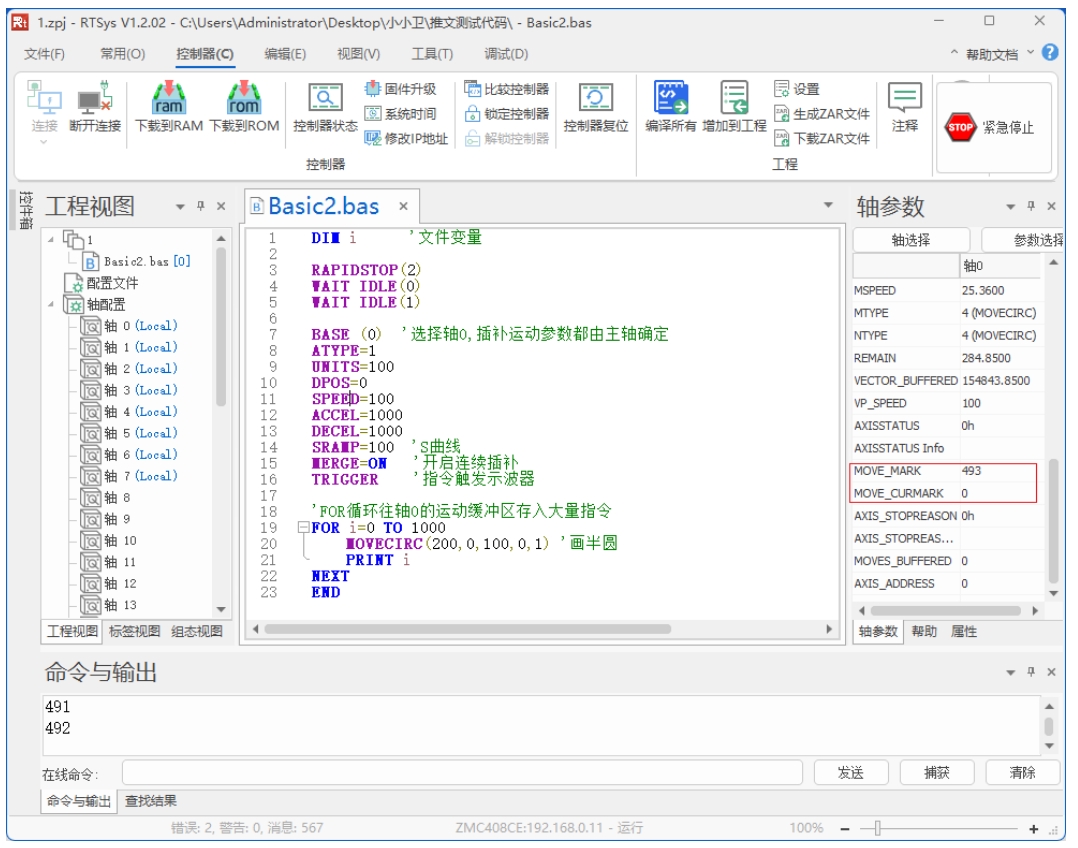Screen dimensions: 1078x848
Task: Open the editor tab list dropdown
Action: point(828,205)
